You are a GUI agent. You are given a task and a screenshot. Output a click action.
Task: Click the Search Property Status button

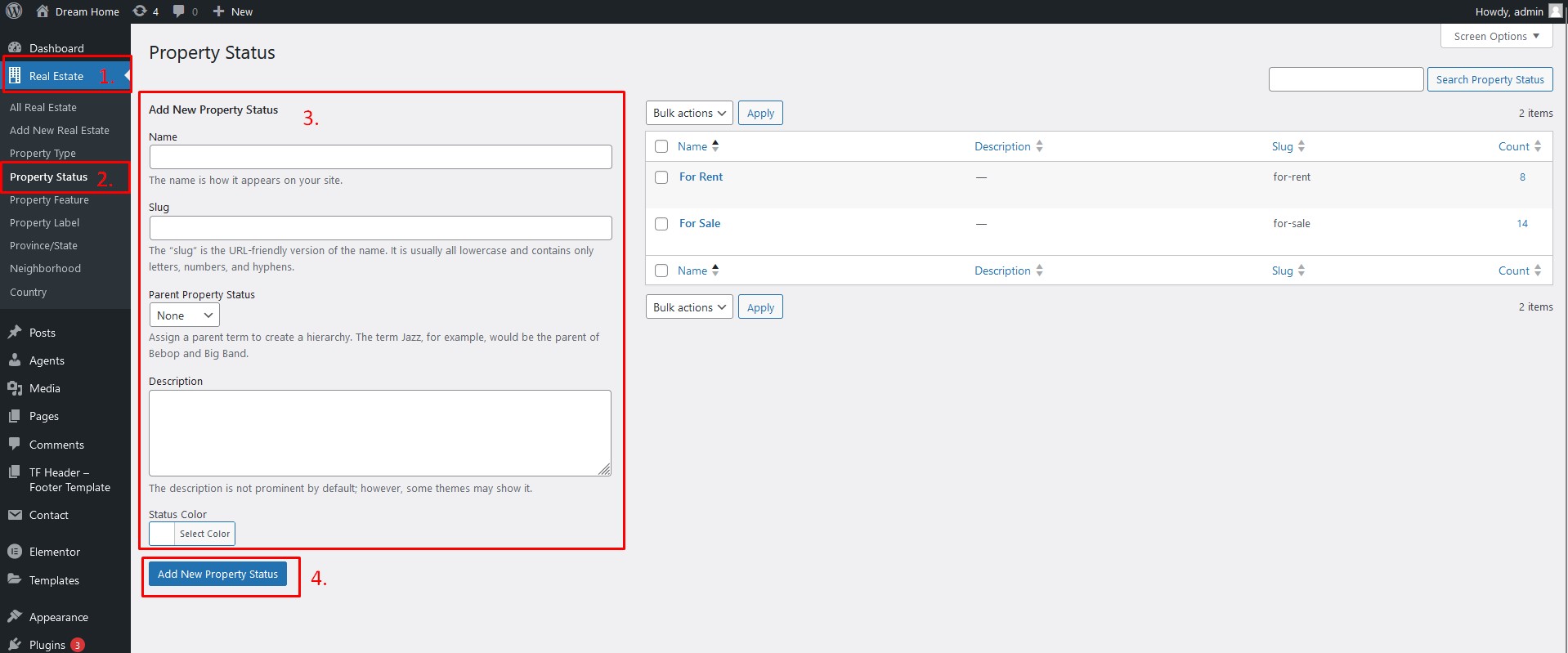point(1490,79)
